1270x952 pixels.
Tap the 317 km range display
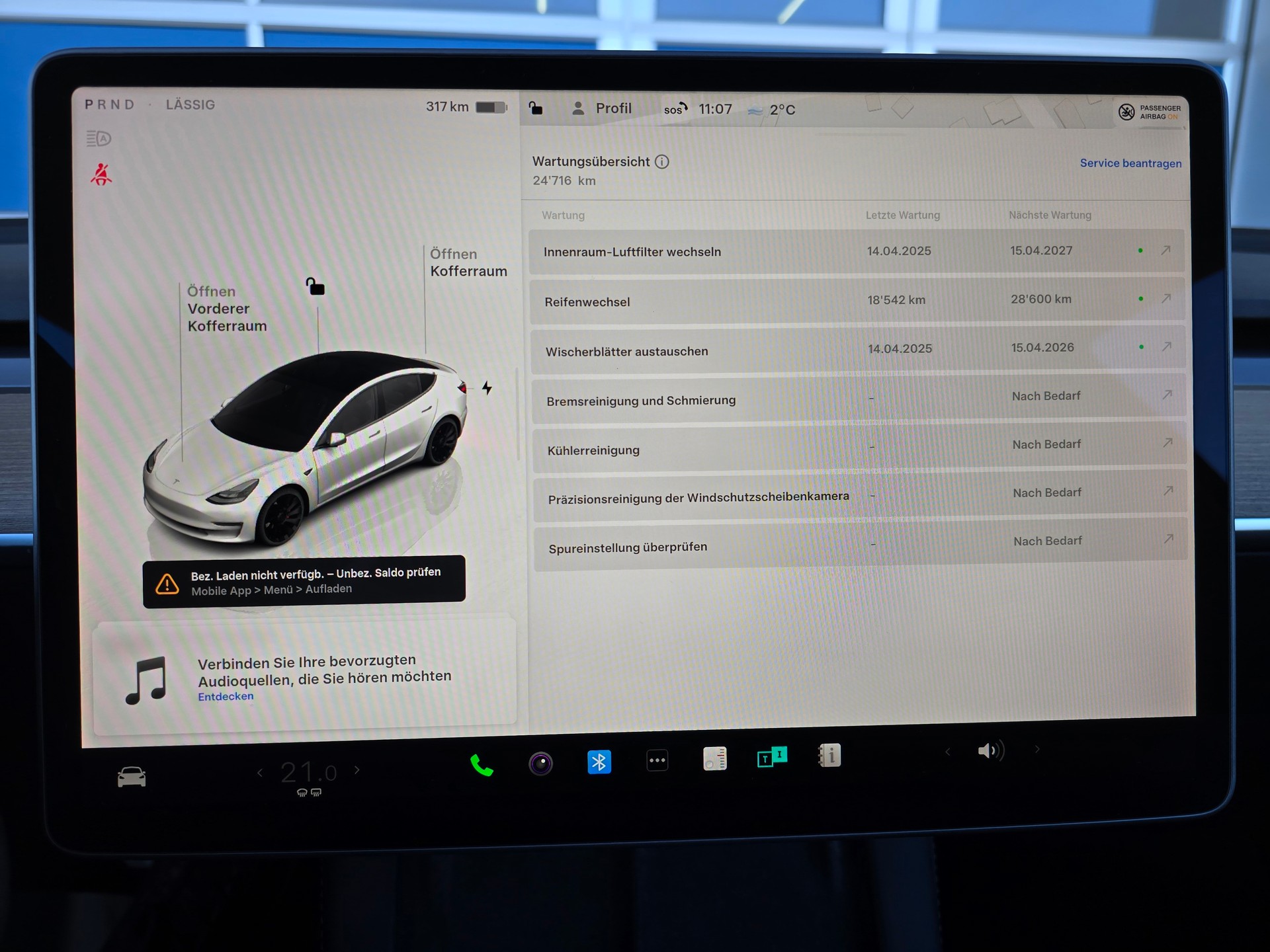pyautogui.click(x=447, y=106)
